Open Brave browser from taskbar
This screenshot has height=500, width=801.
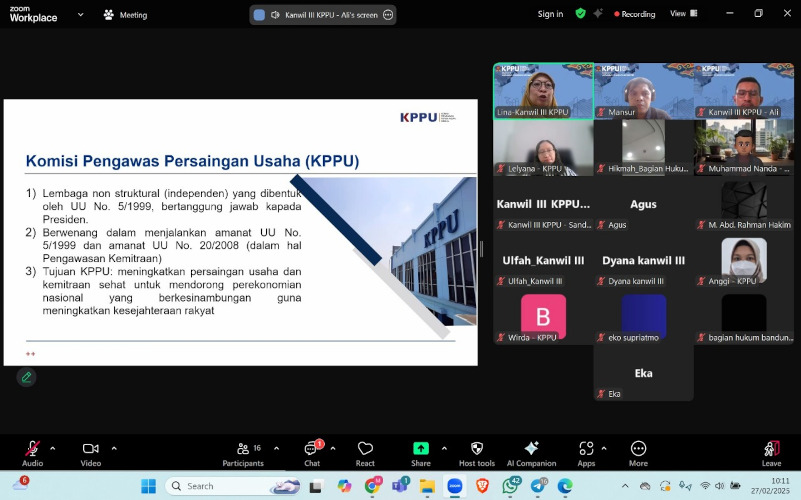(482, 486)
